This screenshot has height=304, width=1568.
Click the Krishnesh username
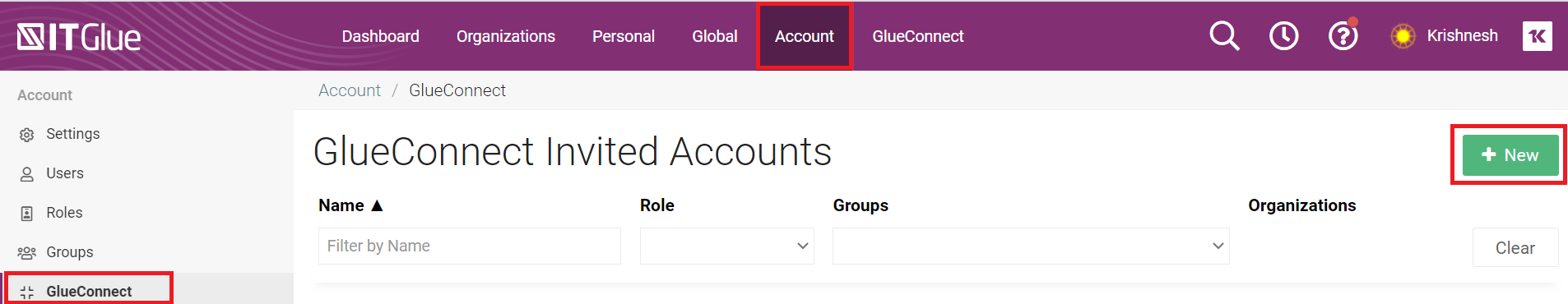(1462, 35)
